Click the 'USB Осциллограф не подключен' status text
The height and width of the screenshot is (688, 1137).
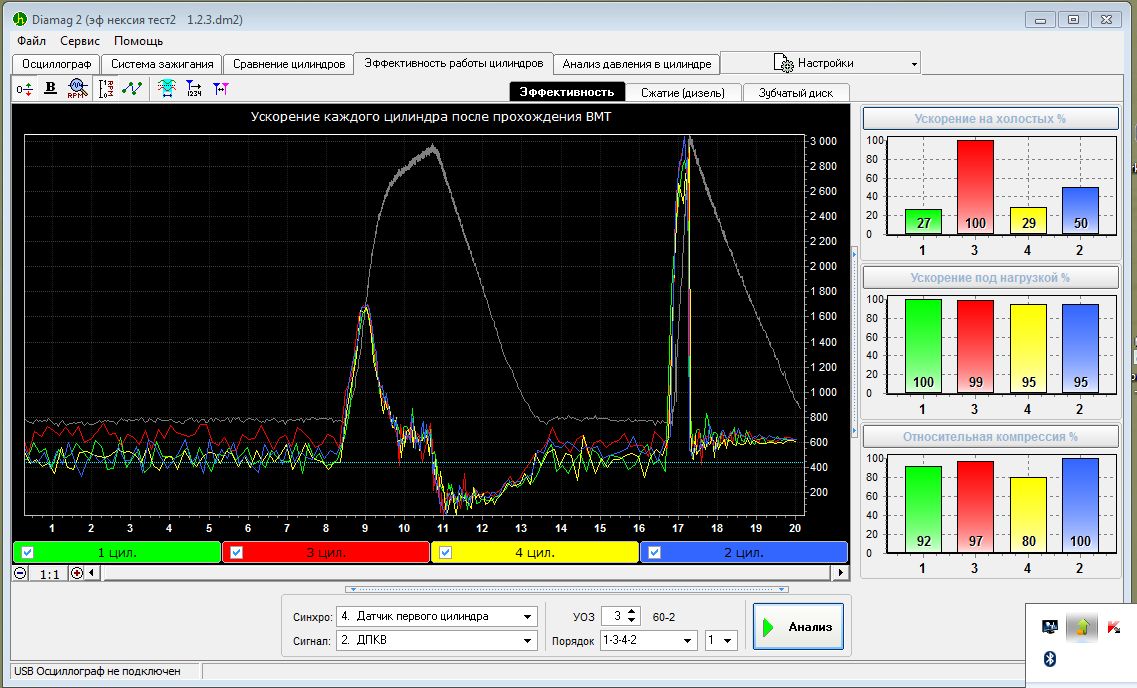point(97,671)
